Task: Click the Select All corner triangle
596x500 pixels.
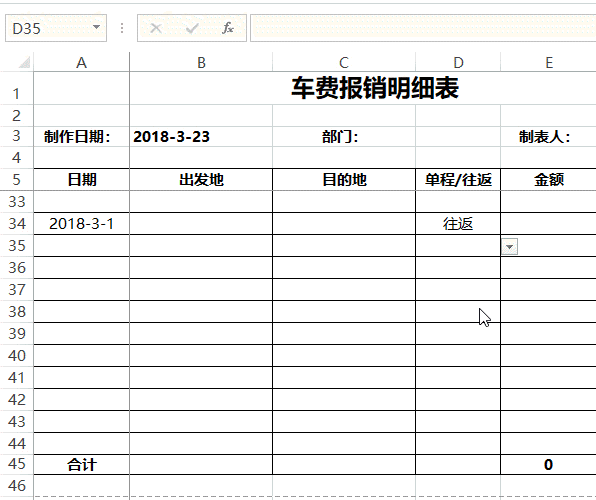Action: 24,62
